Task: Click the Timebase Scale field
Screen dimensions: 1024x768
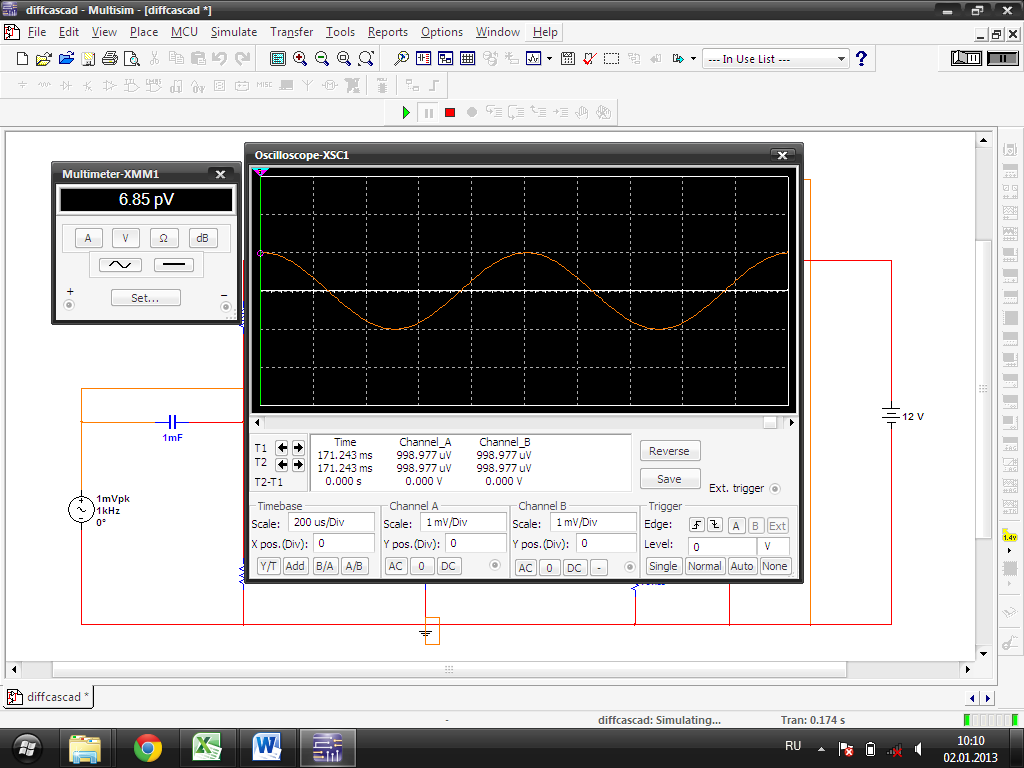Action: pyautogui.click(x=331, y=522)
